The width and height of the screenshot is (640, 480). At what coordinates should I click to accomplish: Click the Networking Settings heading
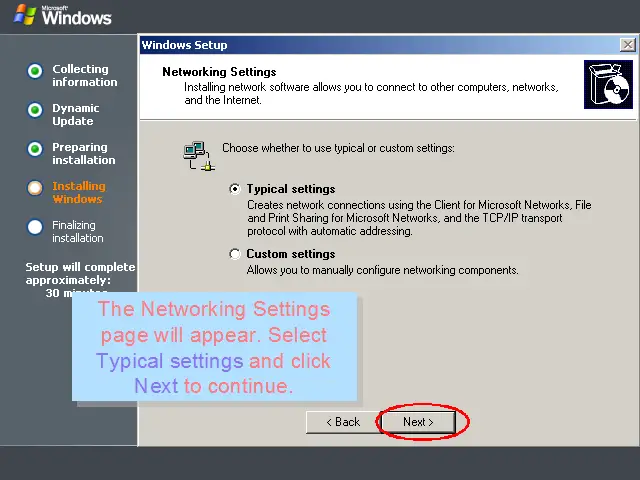point(219,72)
